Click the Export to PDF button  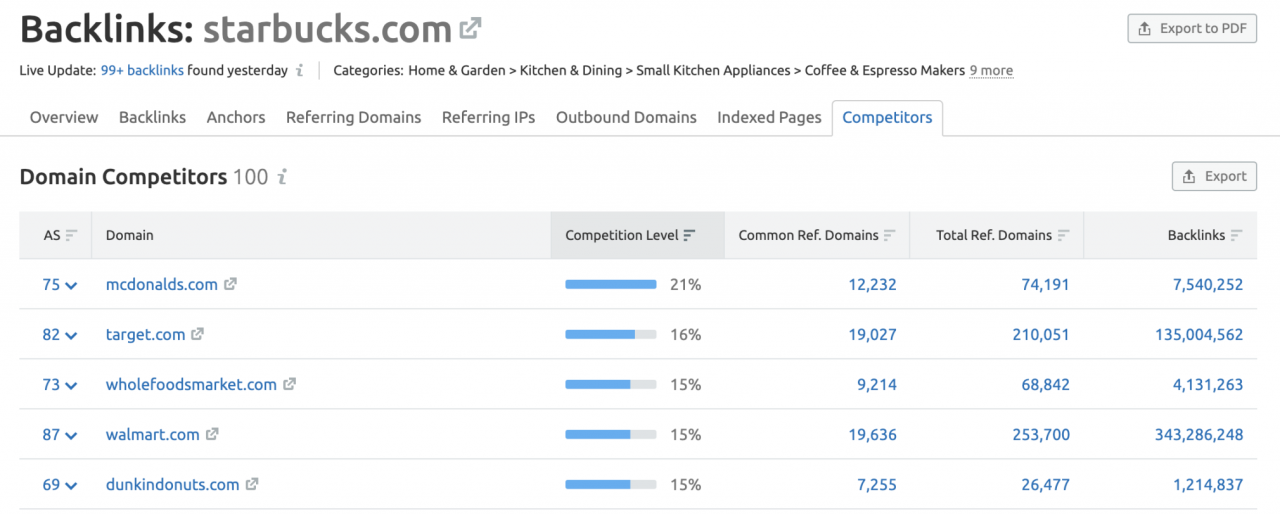[x=1192, y=29]
